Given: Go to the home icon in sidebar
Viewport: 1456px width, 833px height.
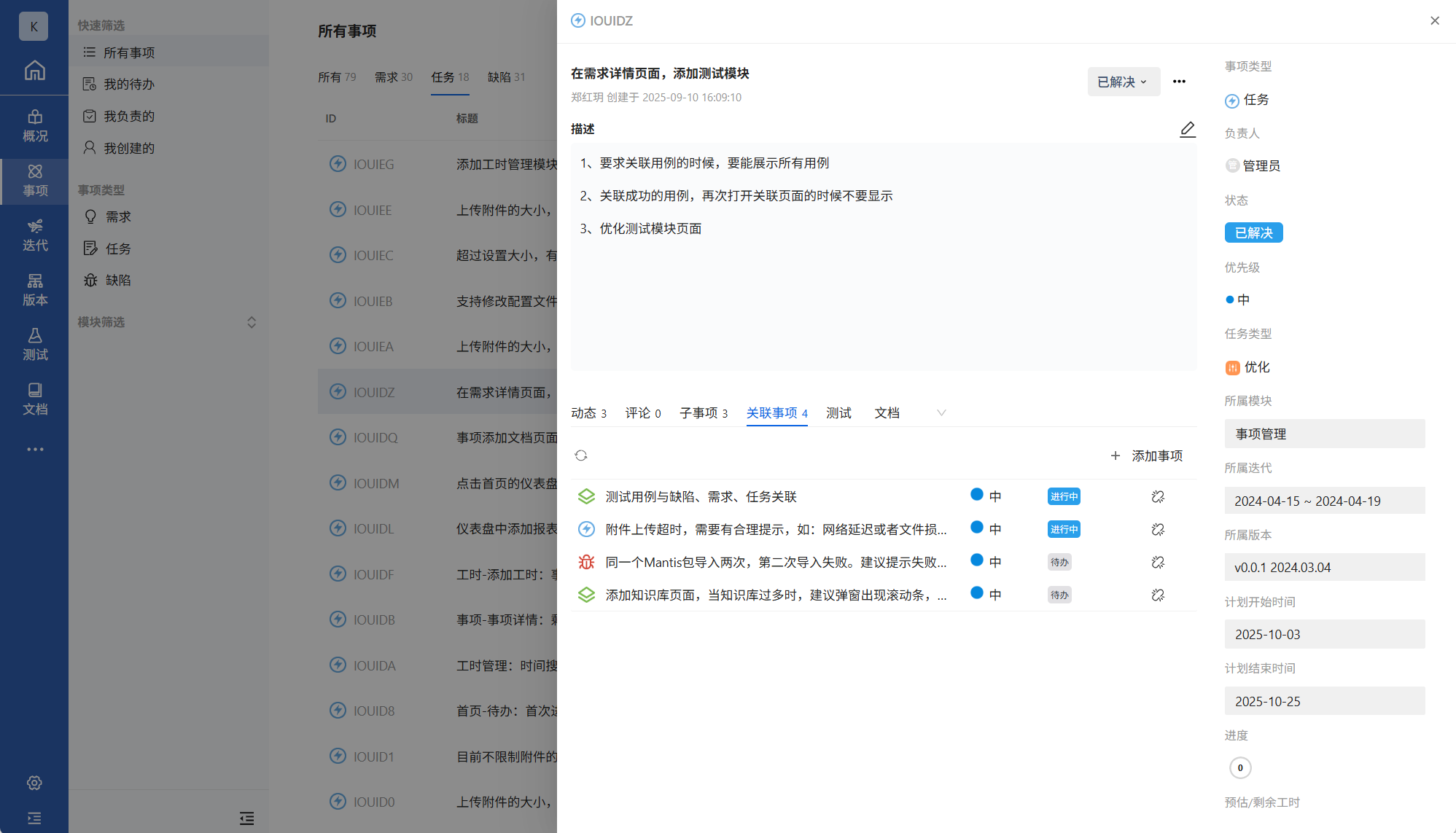Looking at the screenshot, I should pos(34,71).
